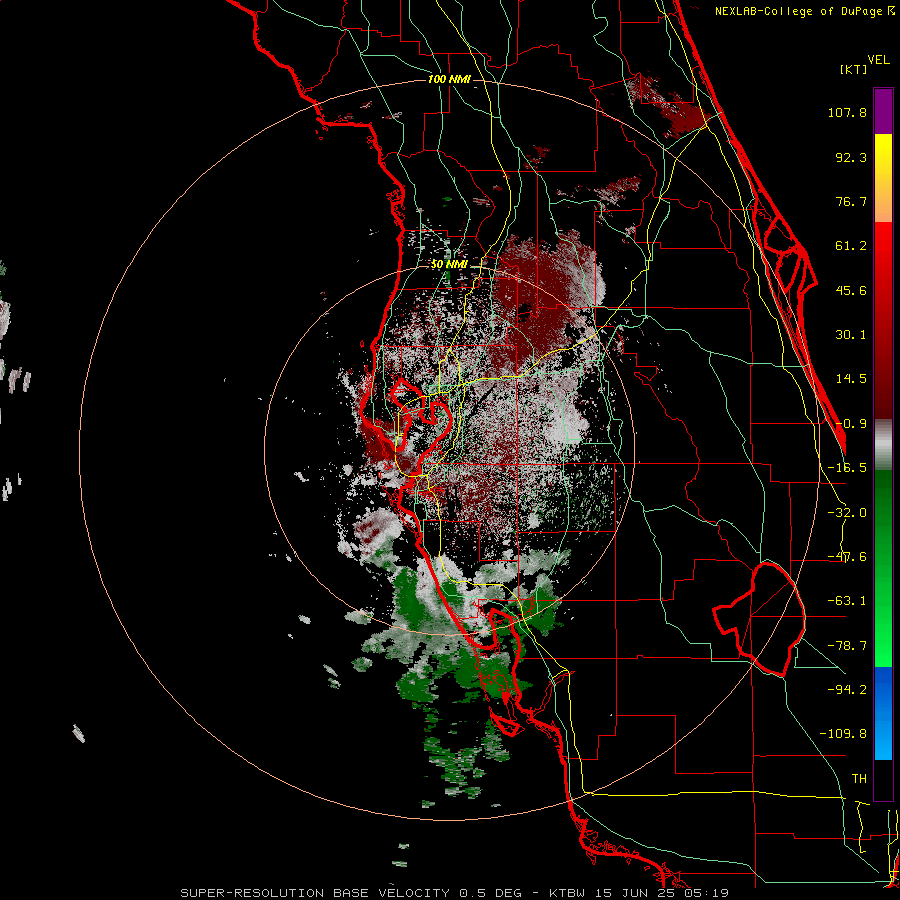Click the [KT] units label
This screenshot has height=900, width=900.
(x=854, y=69)
